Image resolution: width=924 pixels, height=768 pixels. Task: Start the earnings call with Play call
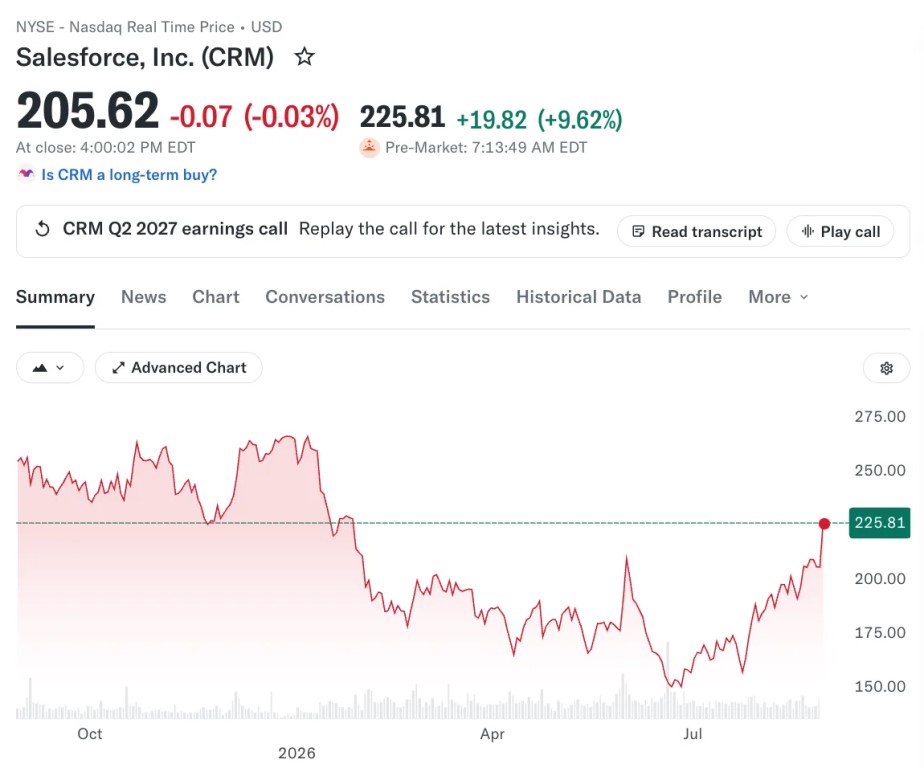840,232
